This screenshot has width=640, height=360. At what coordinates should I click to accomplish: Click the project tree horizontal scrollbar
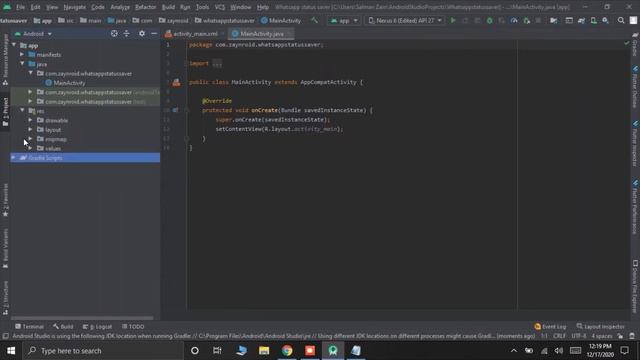point(82,318)
